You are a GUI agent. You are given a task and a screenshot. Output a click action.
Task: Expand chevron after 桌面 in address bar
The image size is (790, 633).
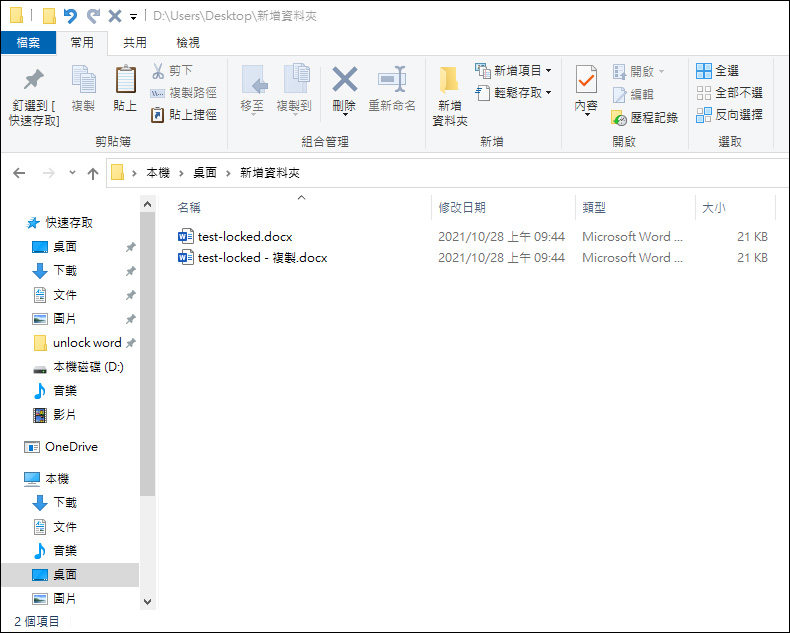click(228, 174)
